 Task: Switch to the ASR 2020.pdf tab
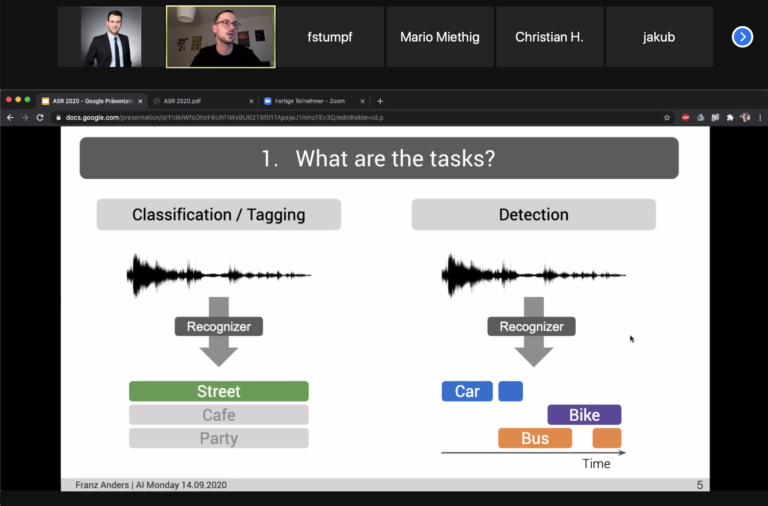click(x=200, y=101)
